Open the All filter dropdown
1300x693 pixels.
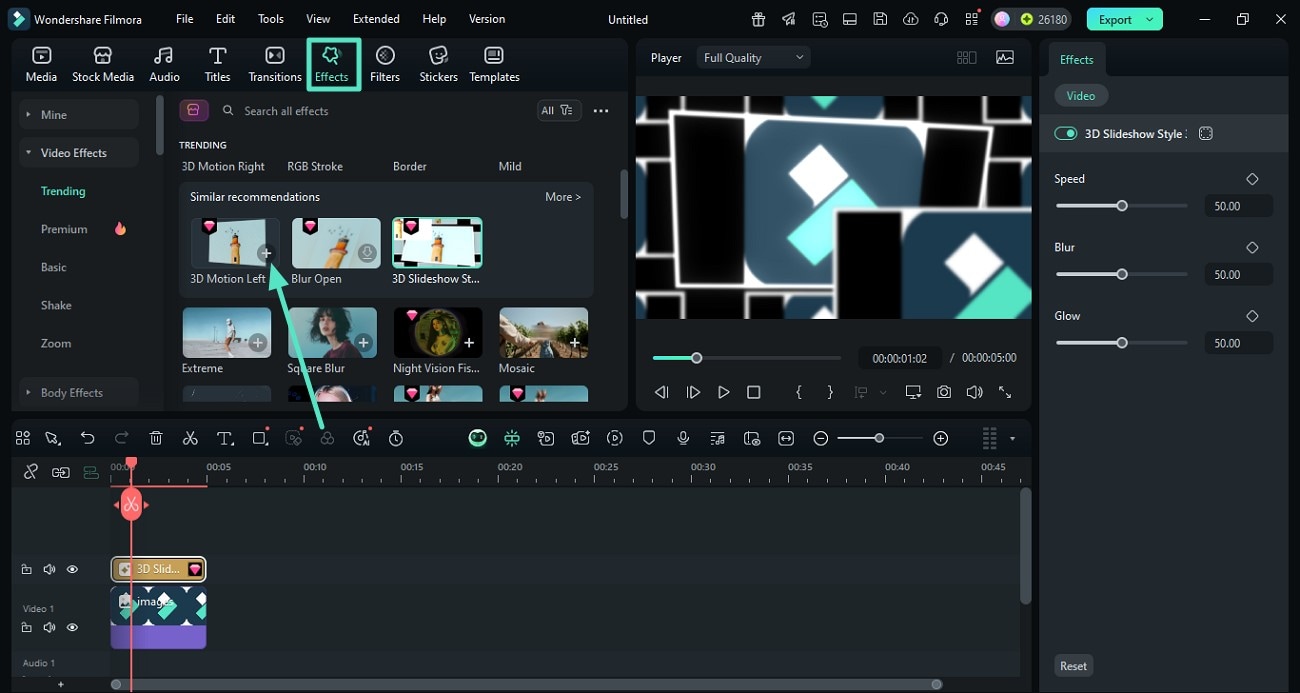(558, 111)
